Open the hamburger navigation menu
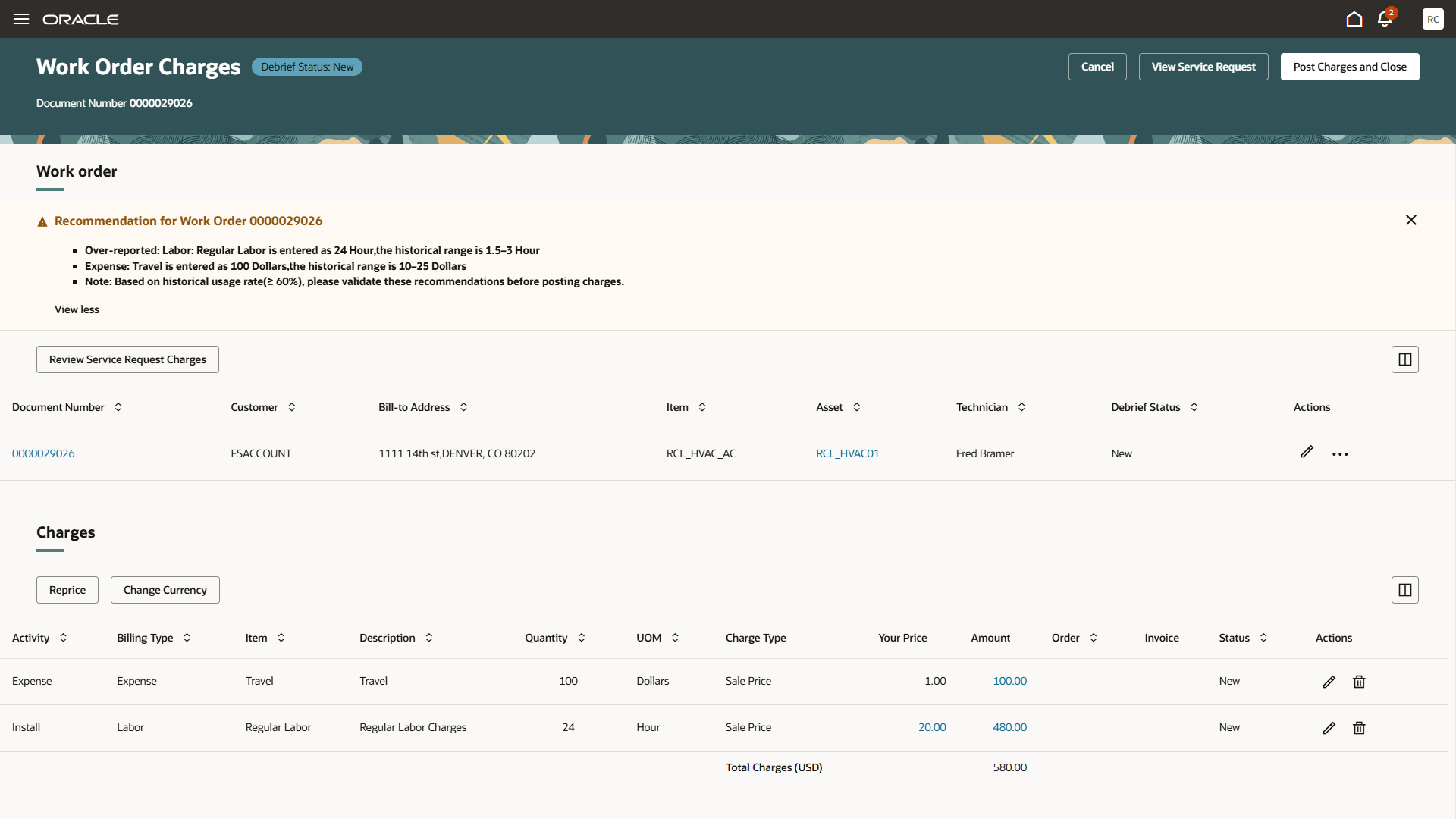1456x819 pixels. click(x=21, y=19)
